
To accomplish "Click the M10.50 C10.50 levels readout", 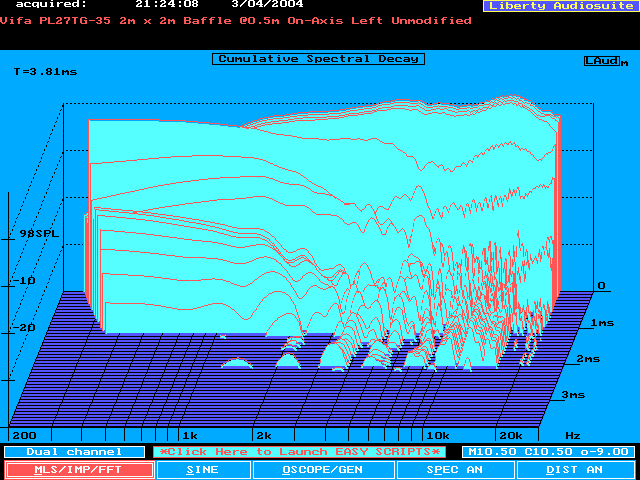I will click(548, 452).
